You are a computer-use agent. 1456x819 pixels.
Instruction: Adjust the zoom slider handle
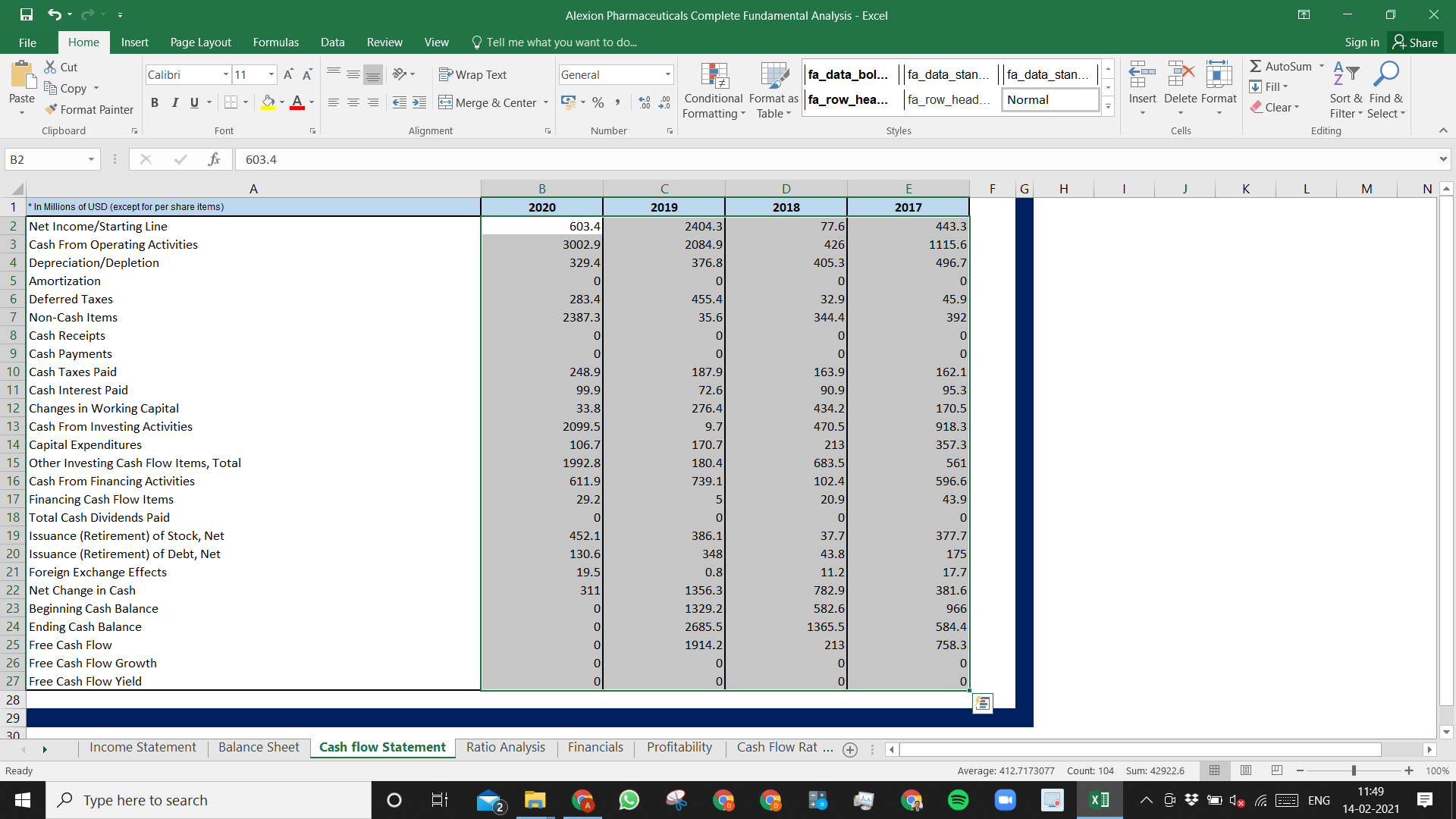pyautogui.click(x=1354, y=770)
